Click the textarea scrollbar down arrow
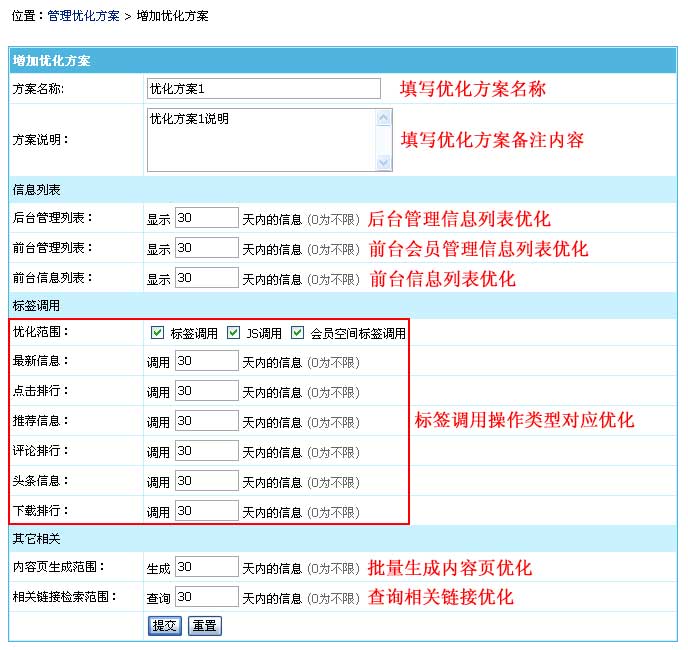 [384, 163]
